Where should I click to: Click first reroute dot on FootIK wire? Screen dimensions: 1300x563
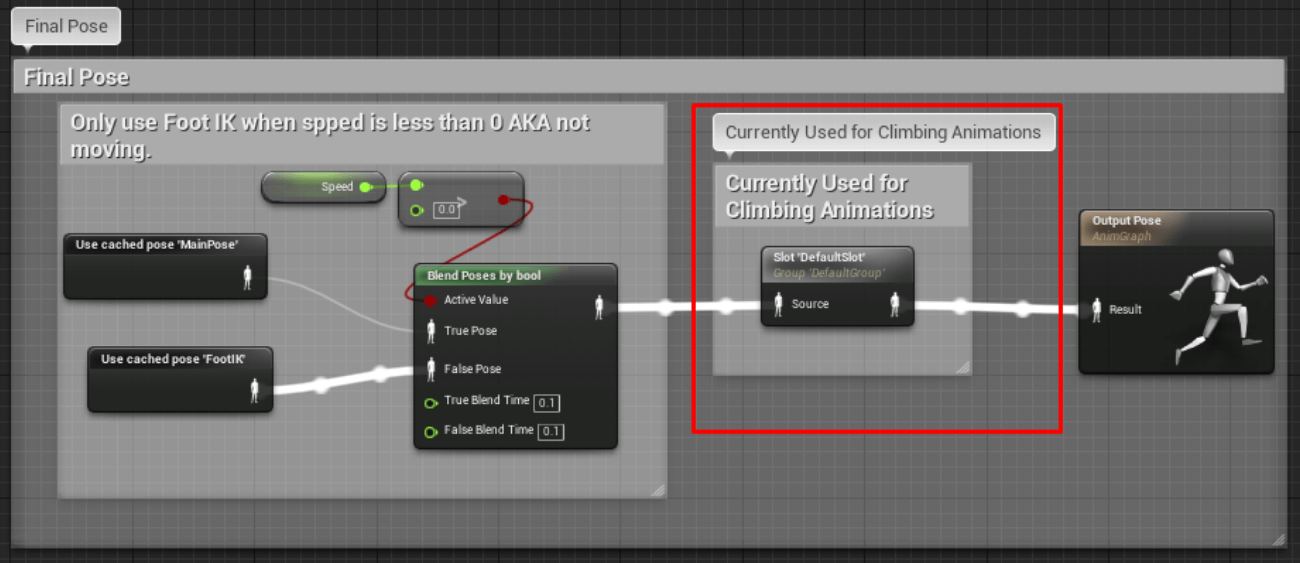pyautogui.click(x=321, y=384)
